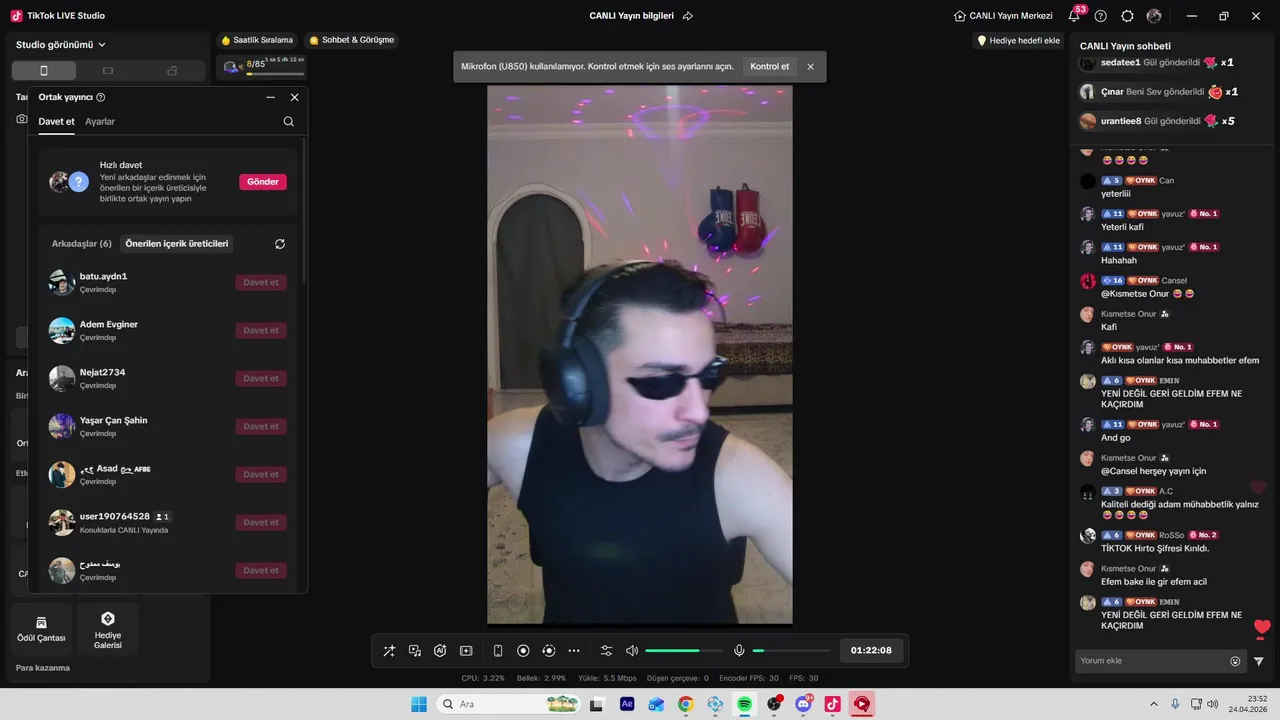Mute the microphone icon in bottom toolbar
The image size is (1280, 720).
(x=739, y=651)
